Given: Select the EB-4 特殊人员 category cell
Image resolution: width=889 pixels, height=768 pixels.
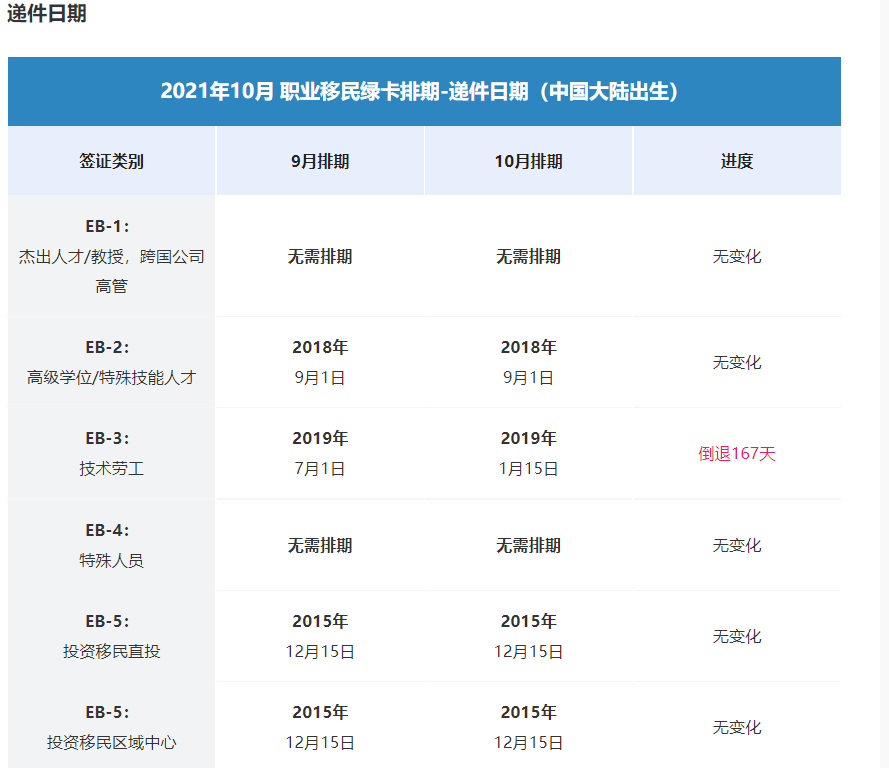Looking at the screenshot, I should (111, 545).
